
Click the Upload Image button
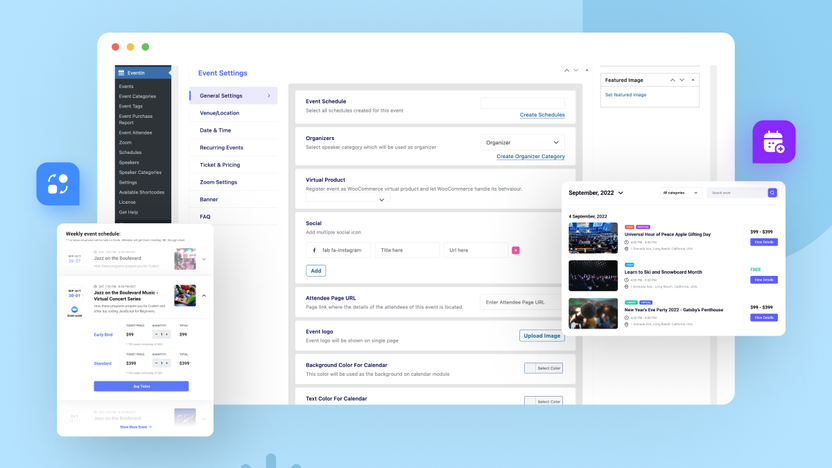(542, 335)
